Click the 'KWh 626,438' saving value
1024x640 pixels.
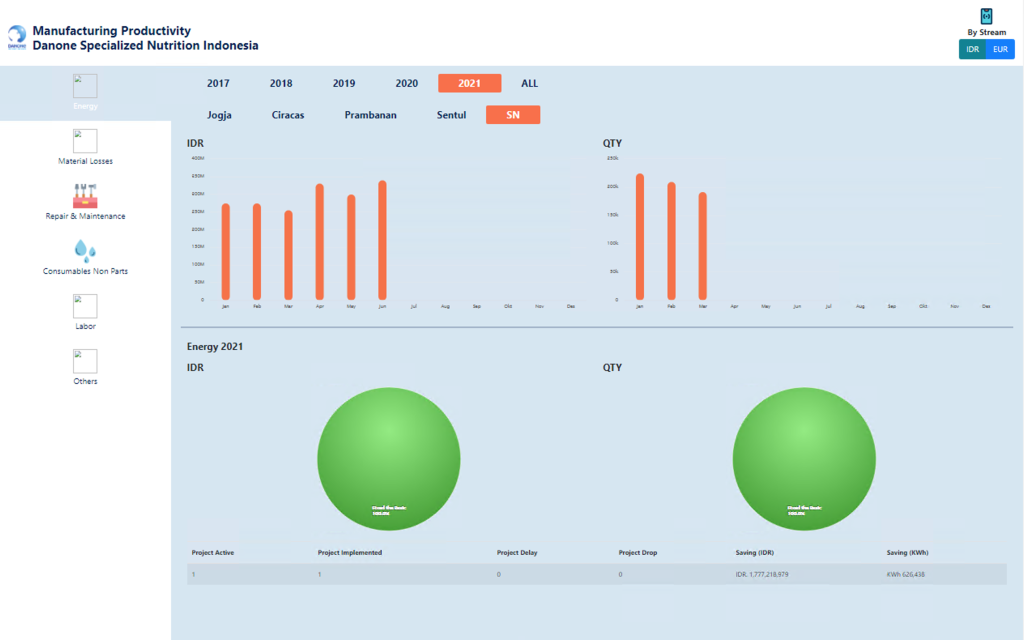906,575
